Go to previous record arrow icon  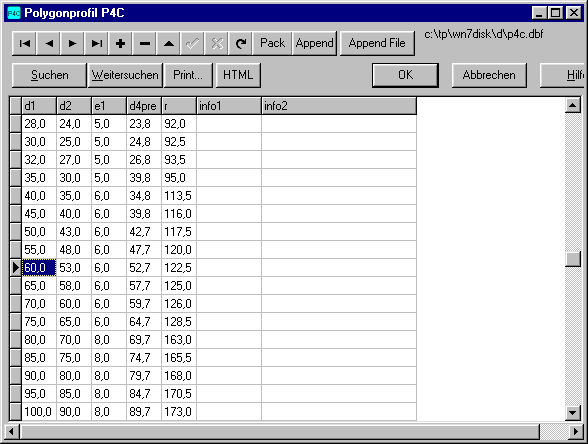pos(49,44)
